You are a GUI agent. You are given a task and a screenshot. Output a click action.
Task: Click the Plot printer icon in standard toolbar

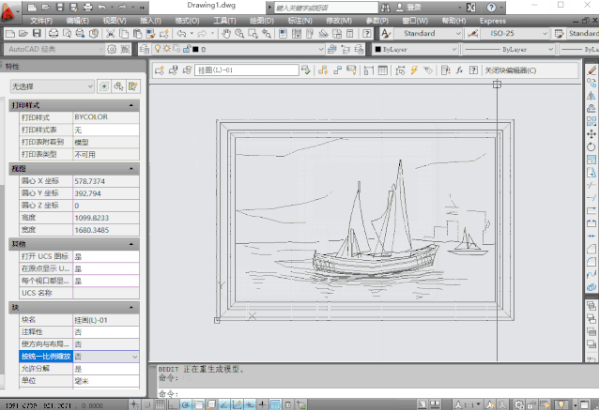click(53, 34)
